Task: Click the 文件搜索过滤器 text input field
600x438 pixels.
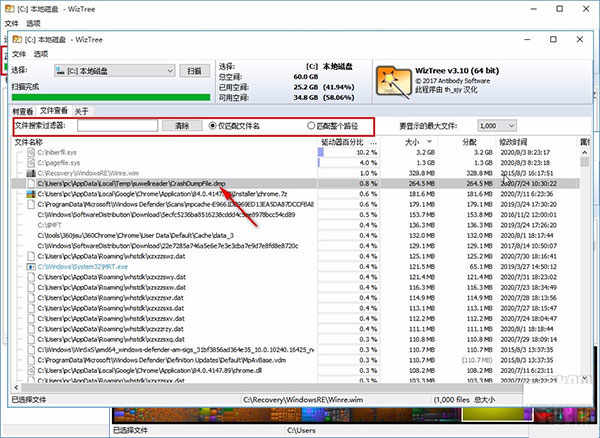Action: [117, 125]
